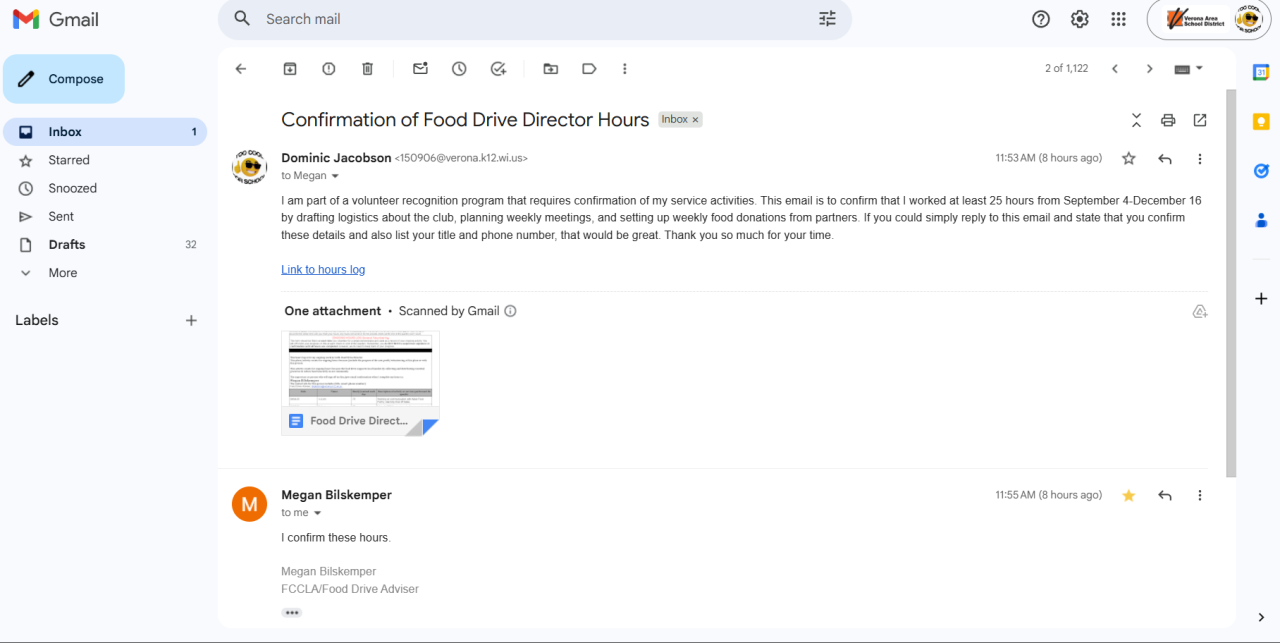Archive this email conversation

point(290,69)
